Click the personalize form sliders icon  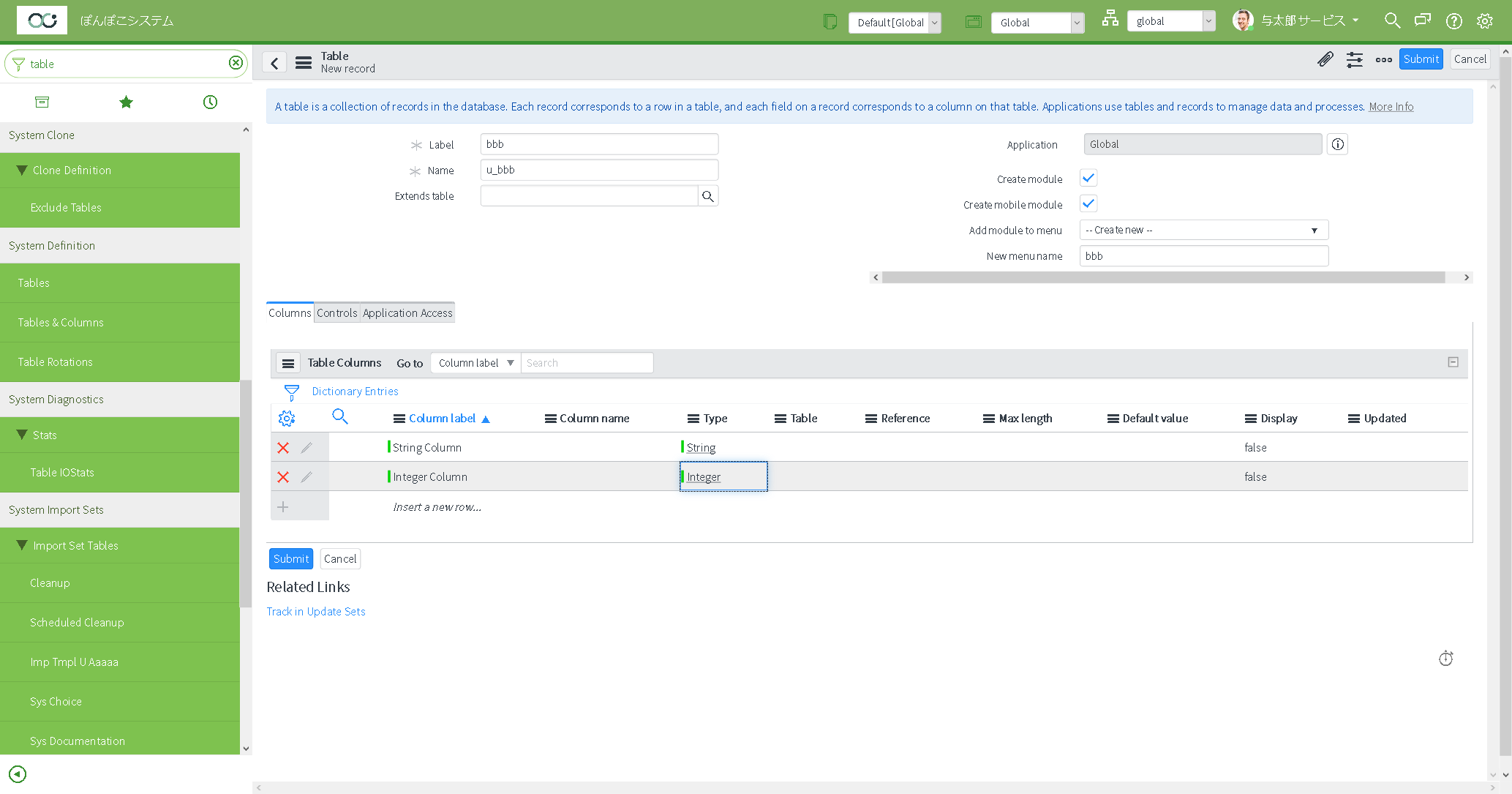[1355, 60]
